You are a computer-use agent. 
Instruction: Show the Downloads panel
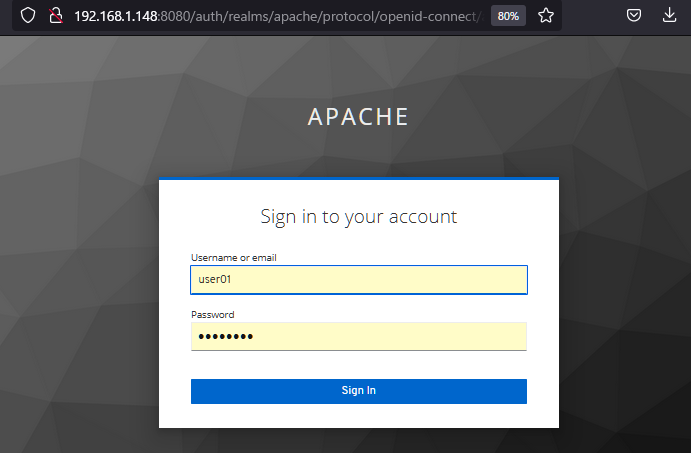click(x=670, y=16)
